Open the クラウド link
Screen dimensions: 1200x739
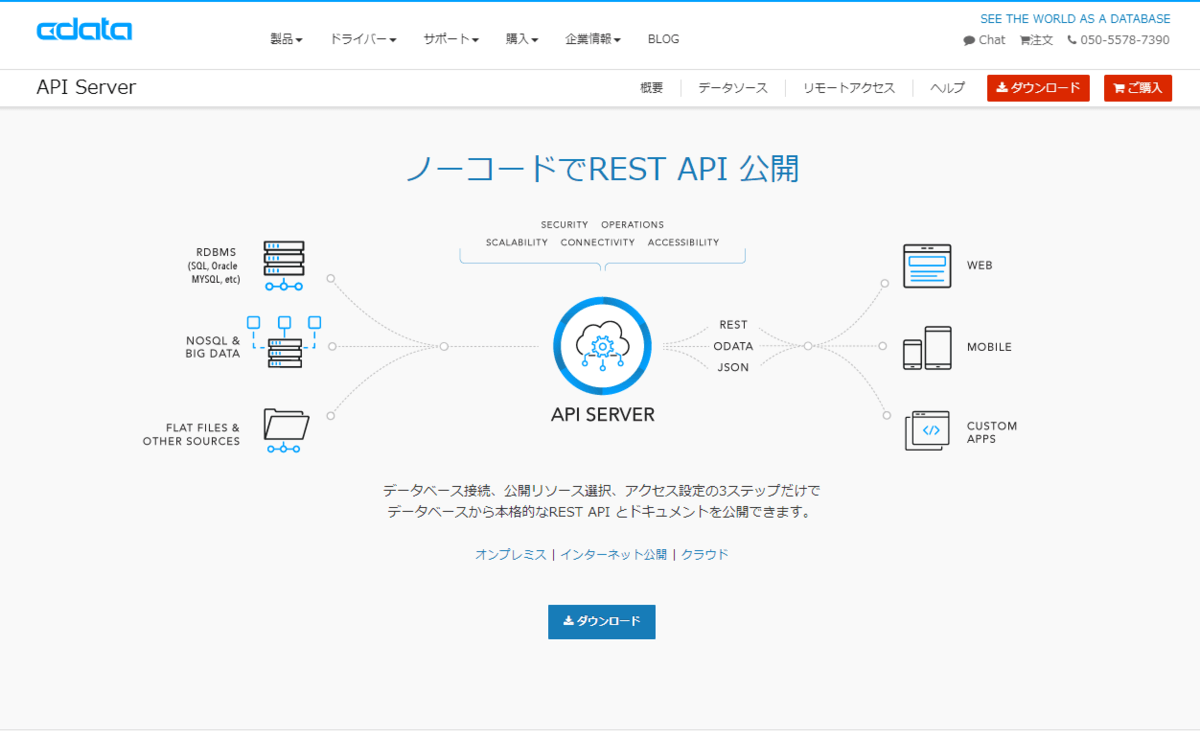click(705, 554)
